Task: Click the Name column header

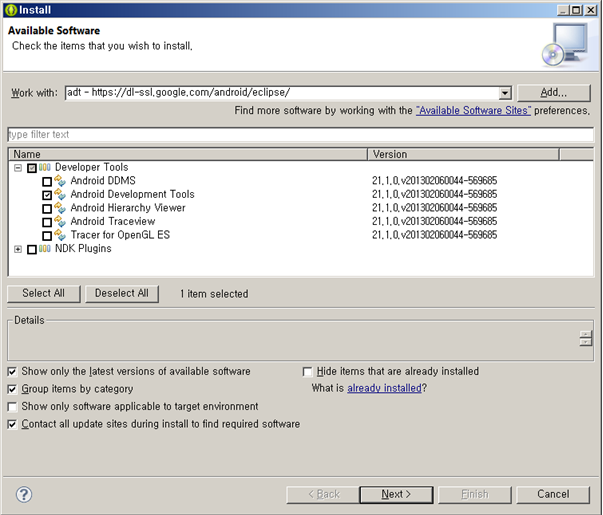Action: [x=188, y=154]
